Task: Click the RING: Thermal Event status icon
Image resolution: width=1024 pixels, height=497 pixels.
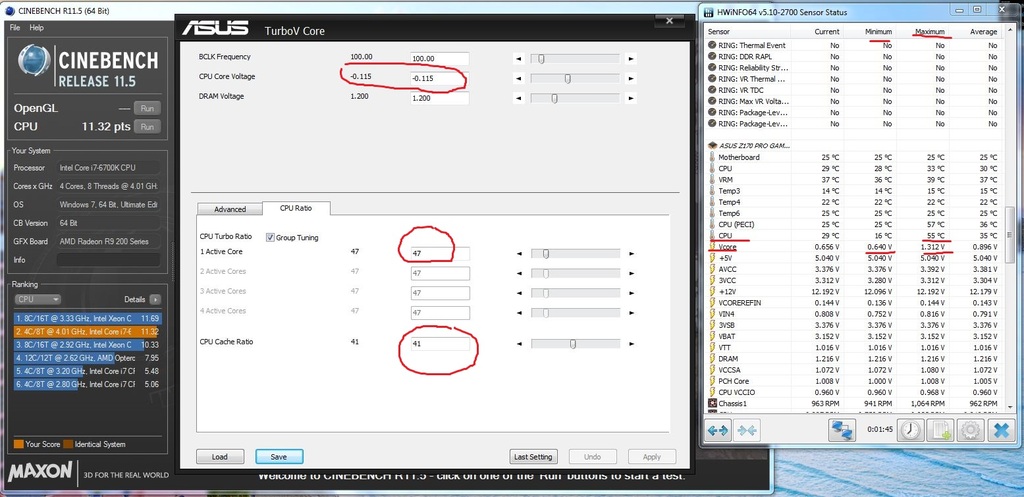Action: 712,46
